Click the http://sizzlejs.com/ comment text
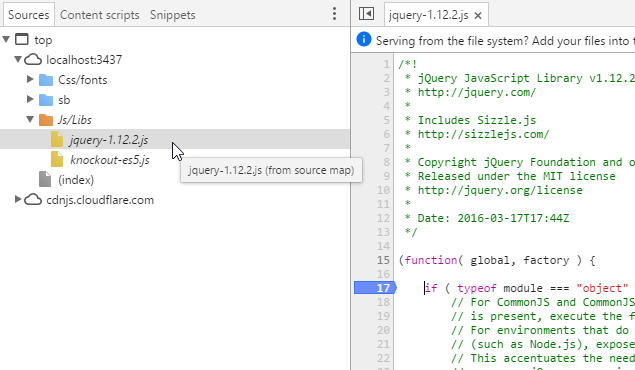Image resolution: width=635 pixels, height=370 pixels. [x=483, y=134]
